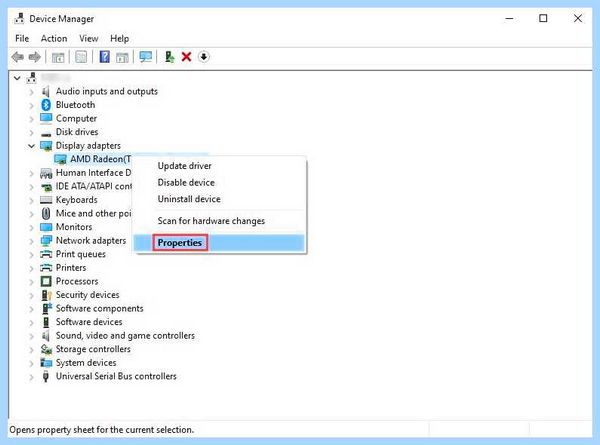
Task: Select the Security devices tree item
Action: [88, 295]
